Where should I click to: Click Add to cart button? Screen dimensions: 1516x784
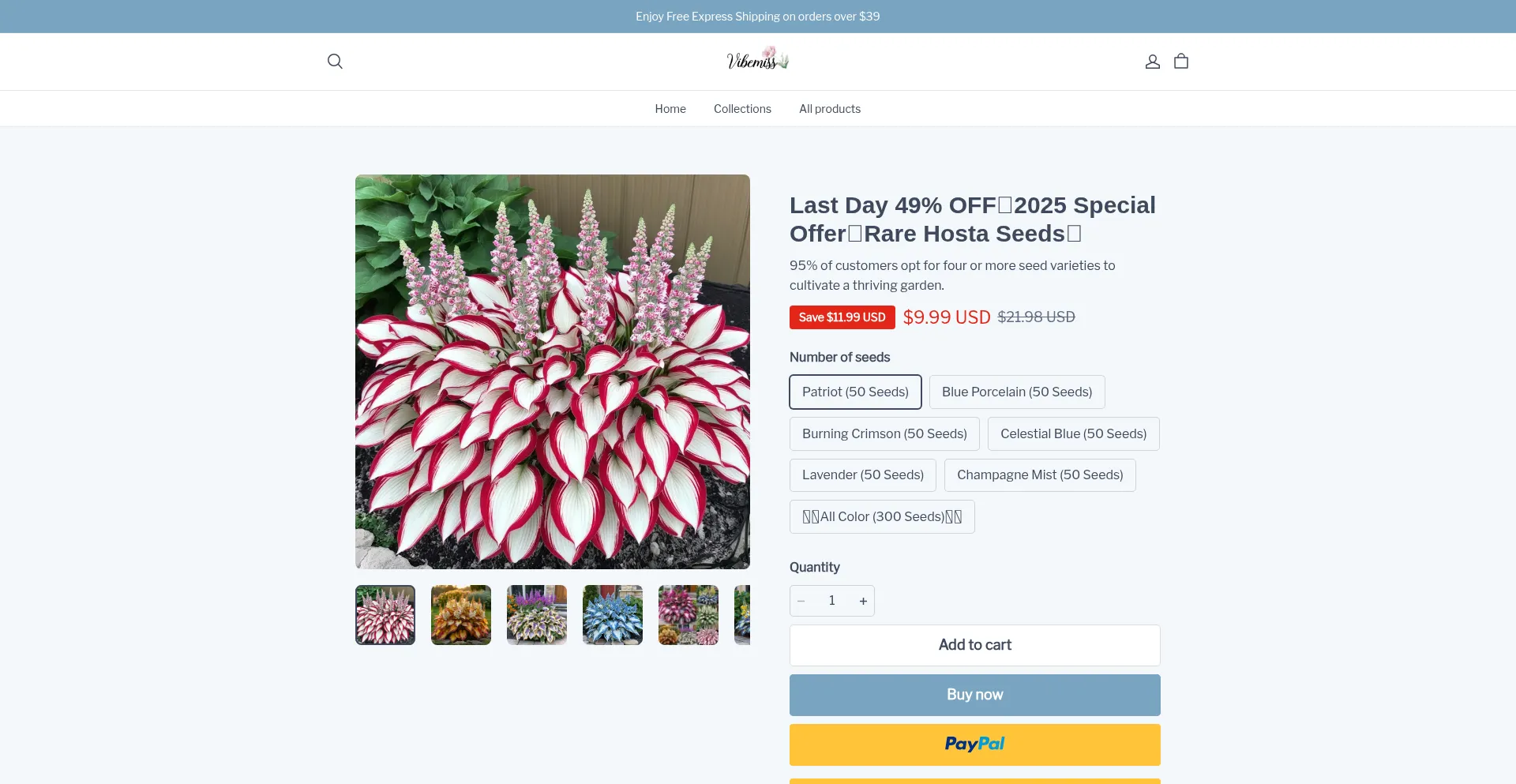click(x=975, y=645)
